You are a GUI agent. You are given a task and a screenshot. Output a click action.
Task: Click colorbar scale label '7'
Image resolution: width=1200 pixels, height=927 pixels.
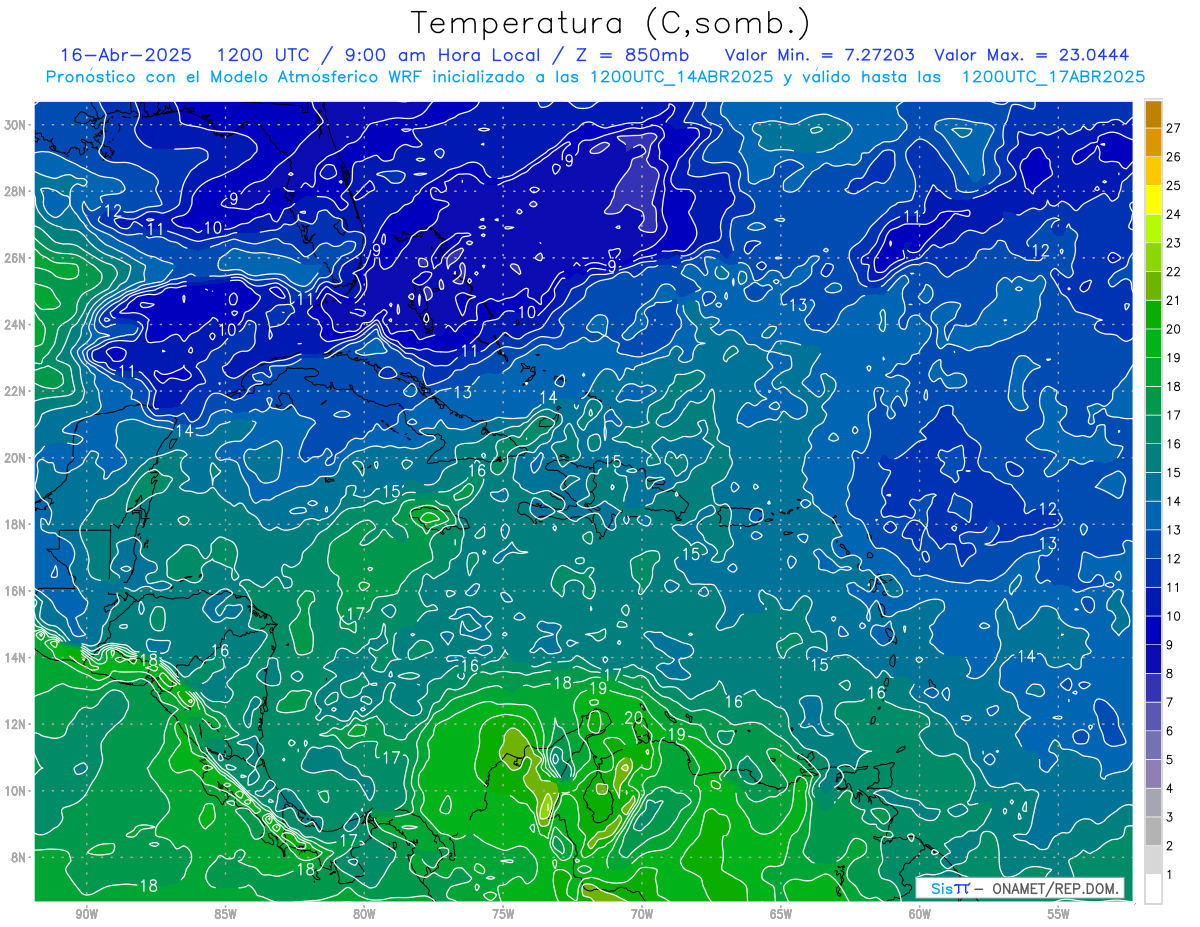point(1171,702)
